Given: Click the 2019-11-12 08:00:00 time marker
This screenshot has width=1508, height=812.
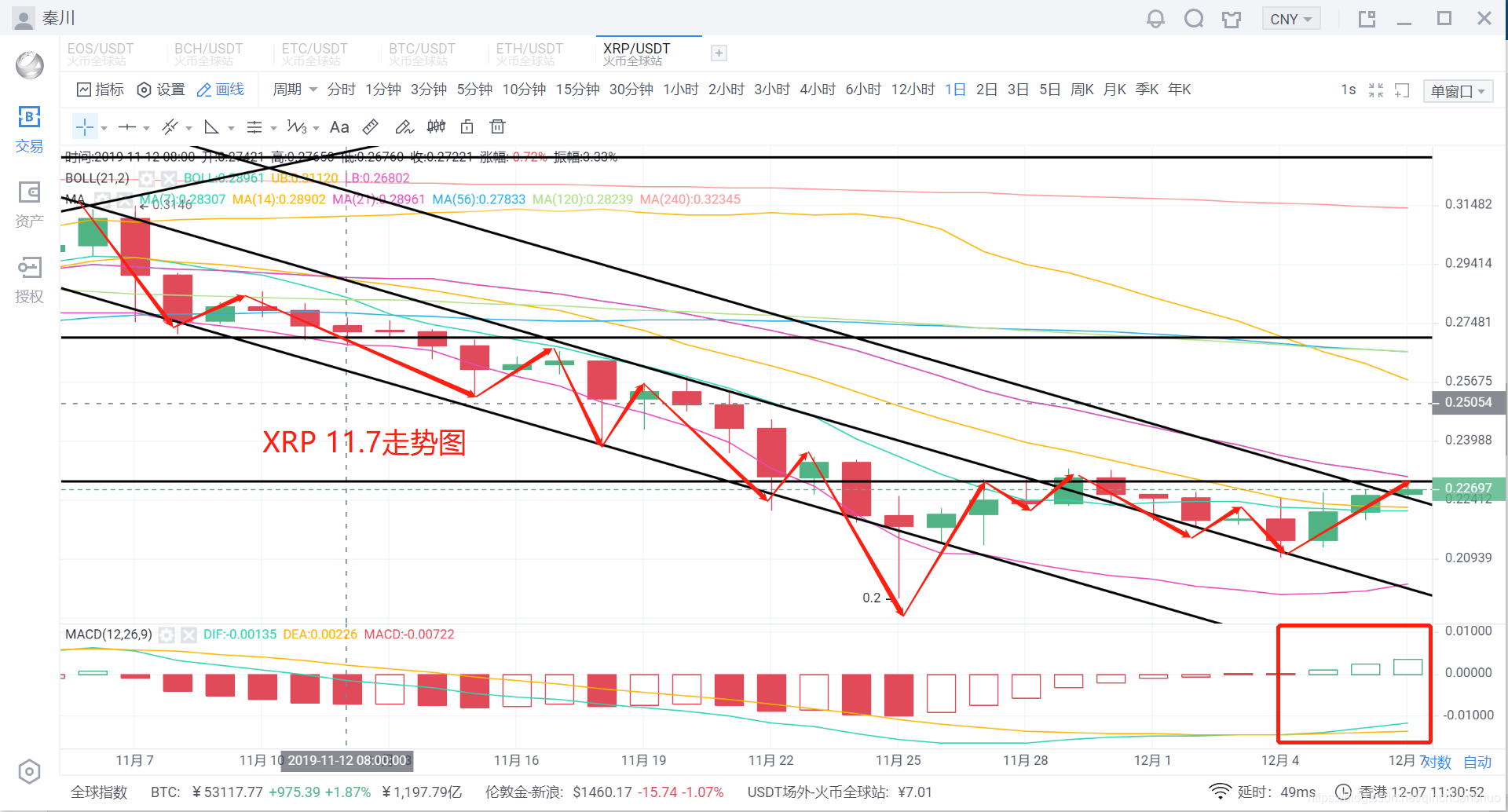Looking at the screenshot, I should point(347,760).
